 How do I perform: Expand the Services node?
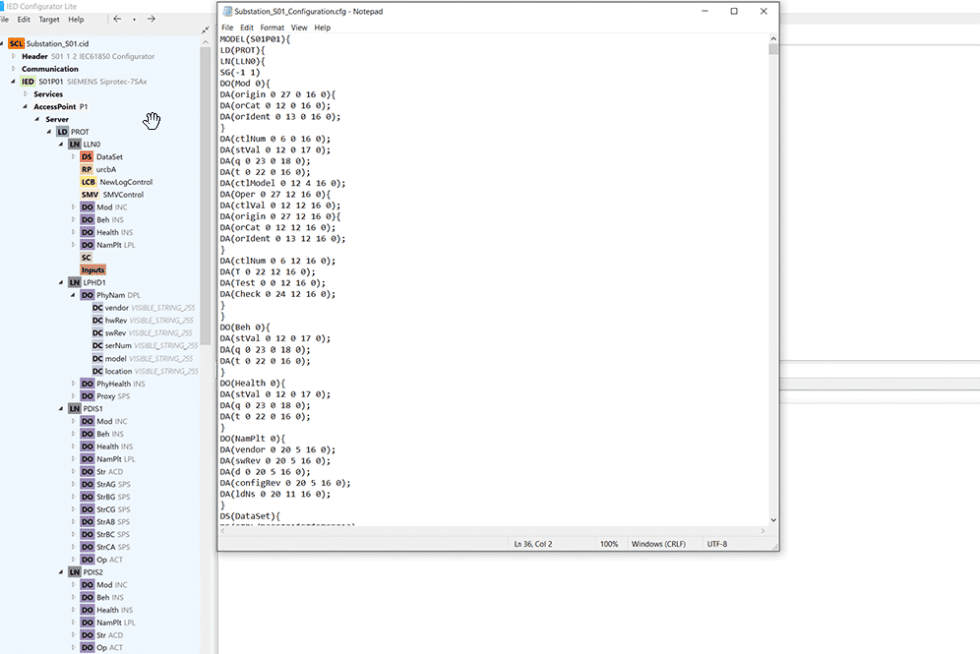coord(25,94)
